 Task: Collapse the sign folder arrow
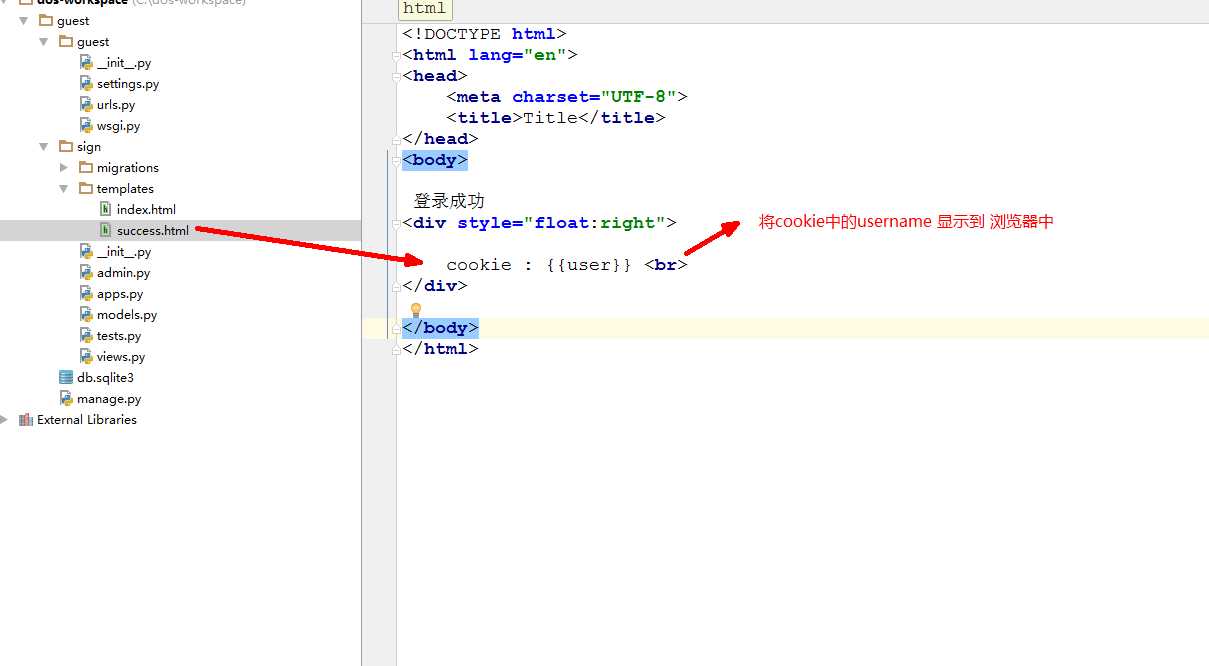point(43,146)
